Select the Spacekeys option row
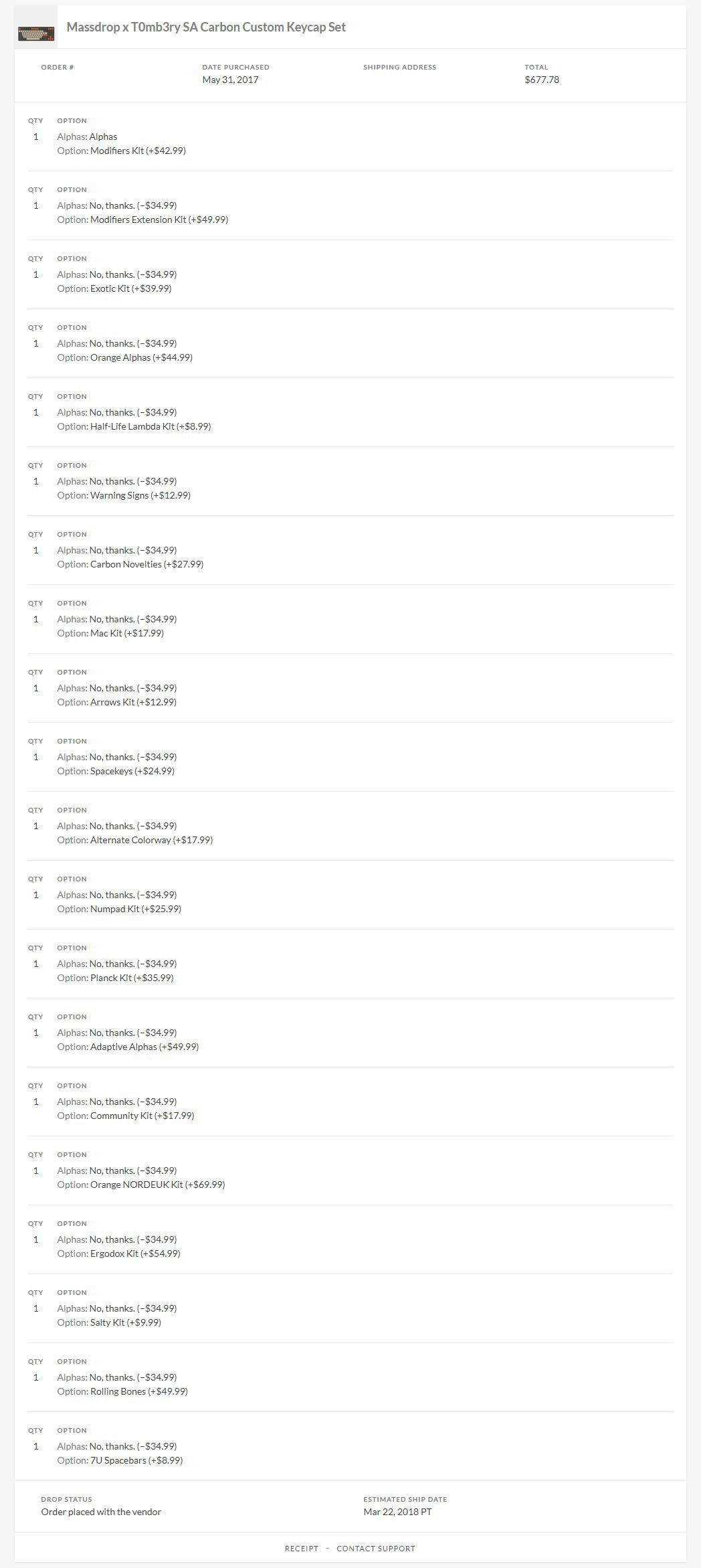The height and width of the screenshot is (1568, 701). pos(116,771)
